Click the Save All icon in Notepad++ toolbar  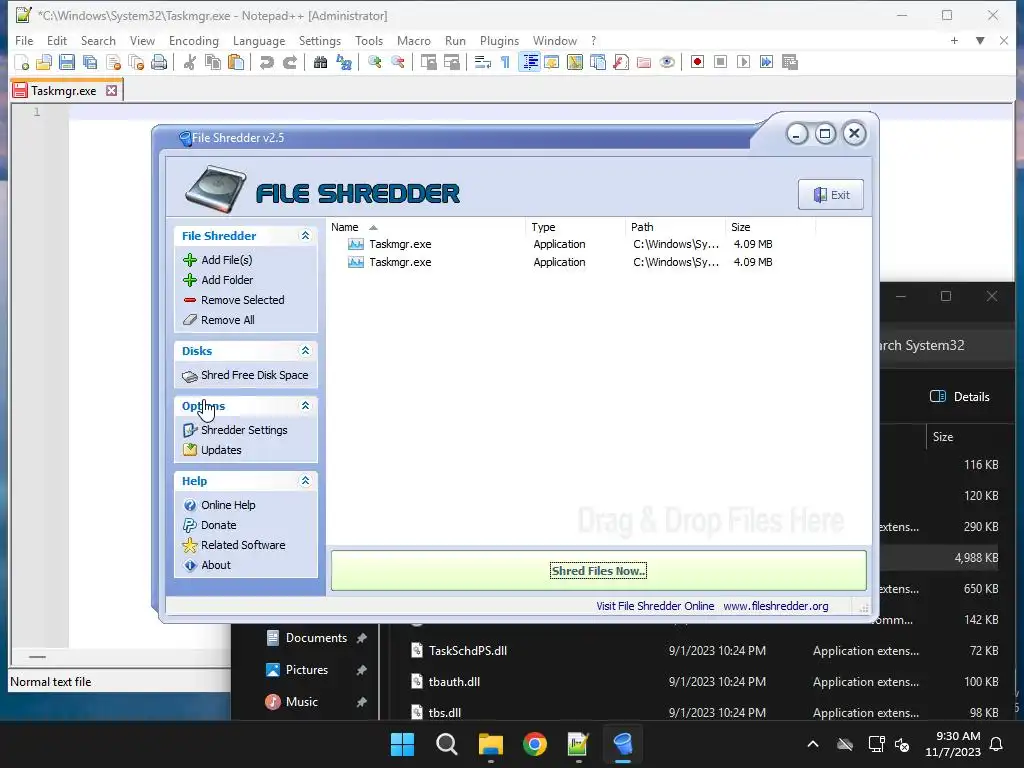tap(90, 62)
